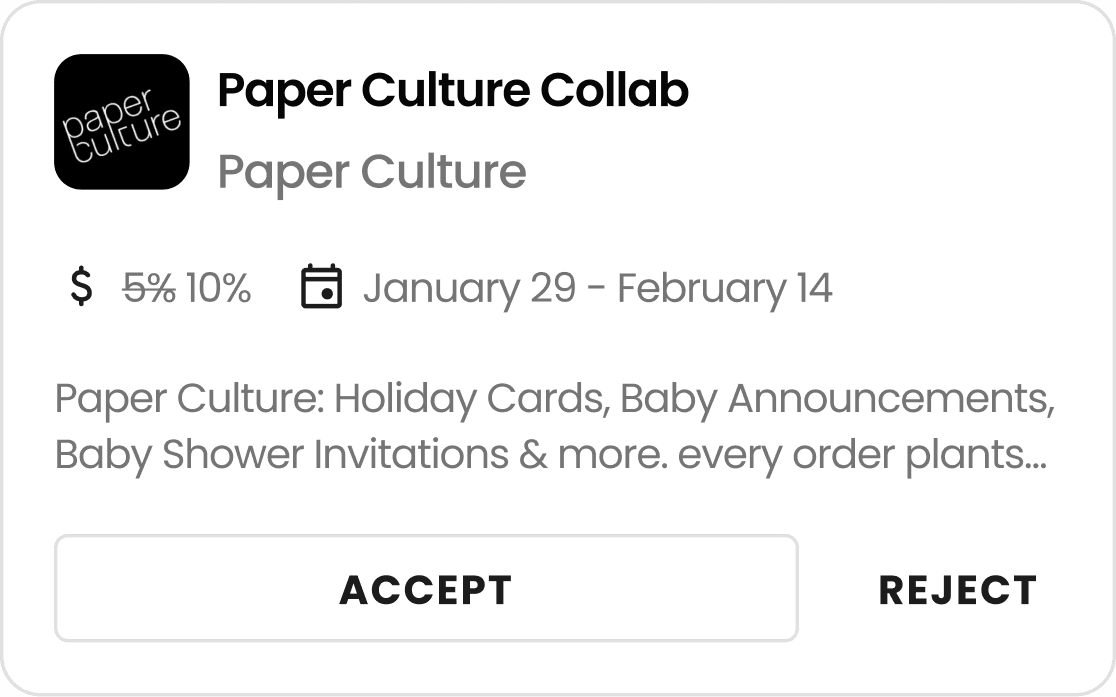Click the Paper Culture logo thumbnail
The width and height of the screenshot is (1116, 697).
click(x=122, y=122)
